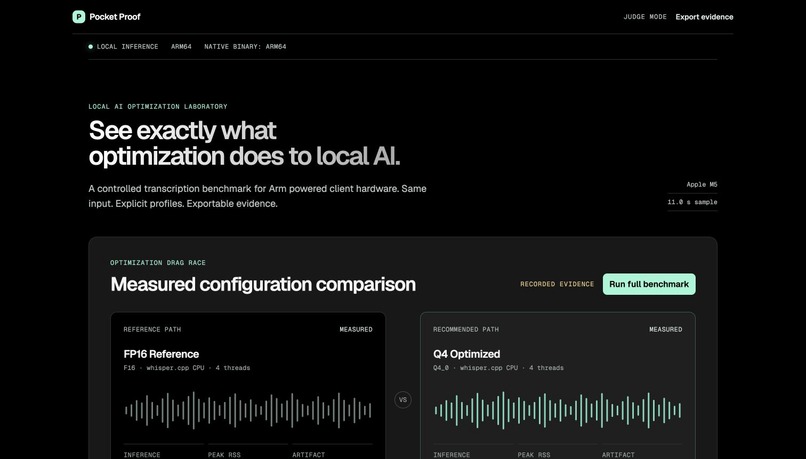Click the Reference Path label

pyautogui.click(x=152, y=329)
